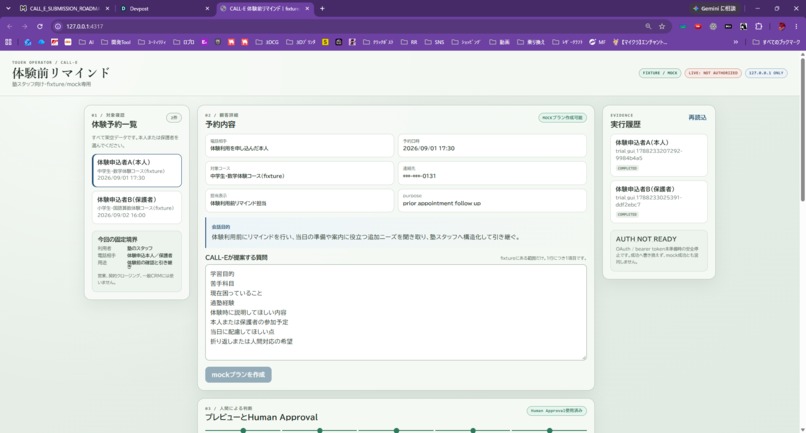The height and width of the screenshot is (433, 806).
Task: Click the LIVE: NOT AUTHORIZED badge
Action: (712, 73)
